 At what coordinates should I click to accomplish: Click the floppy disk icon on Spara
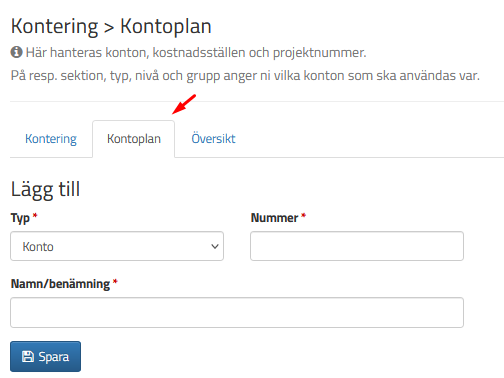coord(28,357)
